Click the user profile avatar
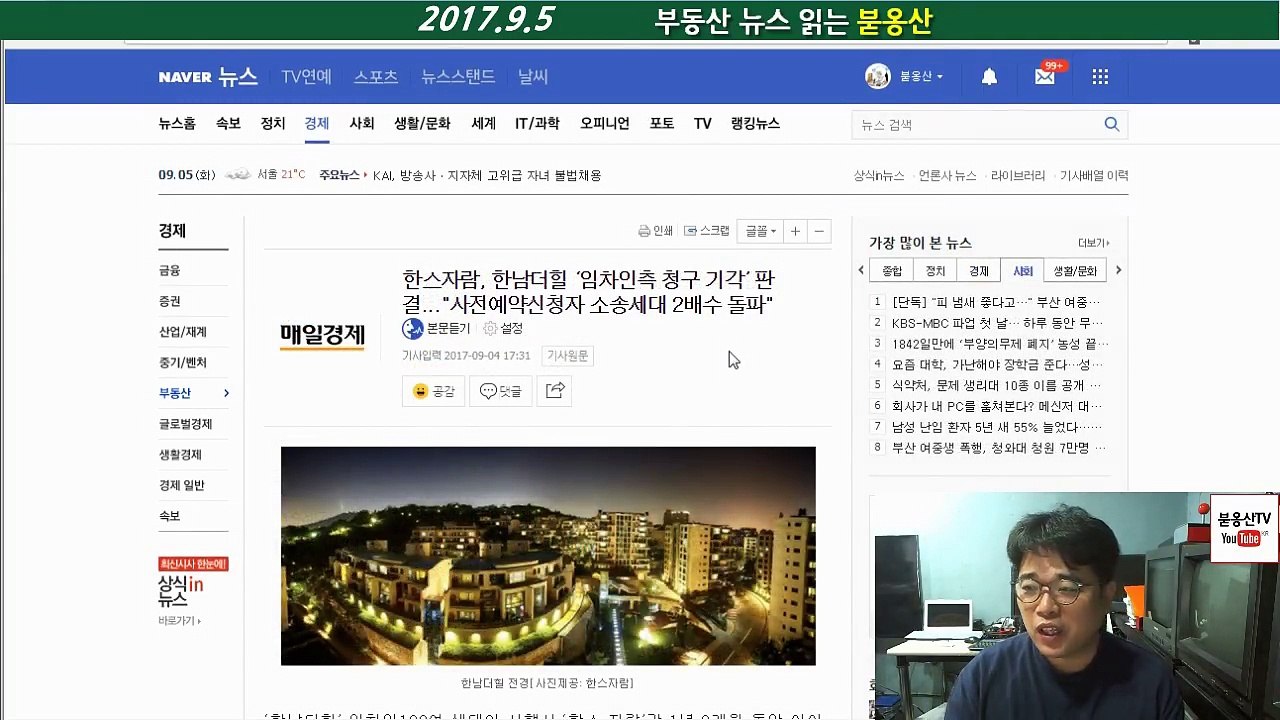This screenshot has width=1280, height=720. (x=878, y=76)
